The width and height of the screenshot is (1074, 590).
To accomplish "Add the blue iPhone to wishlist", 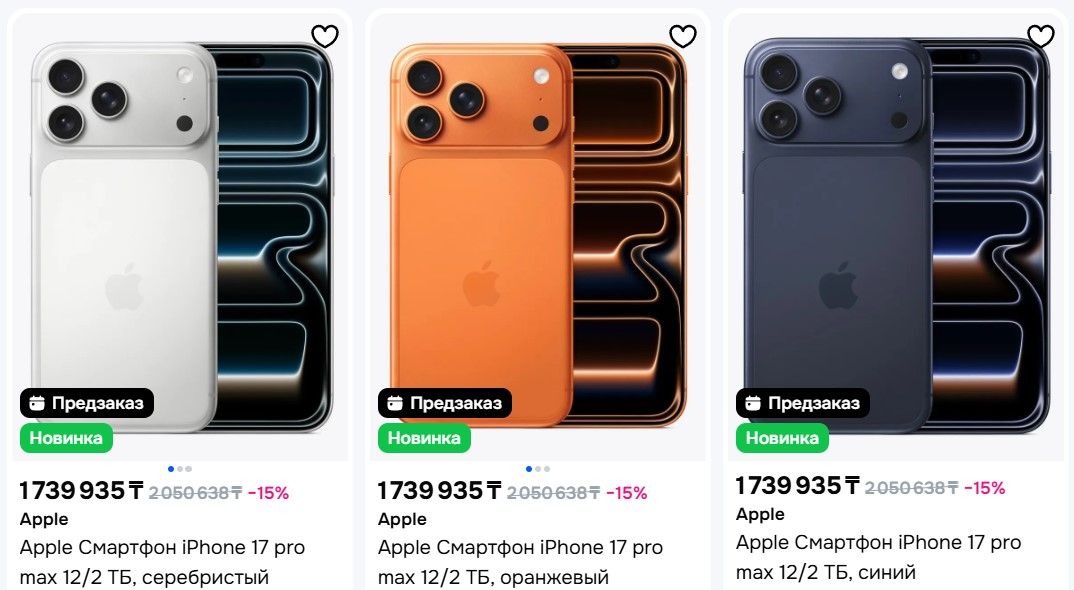I will [x=1041, y=36].
